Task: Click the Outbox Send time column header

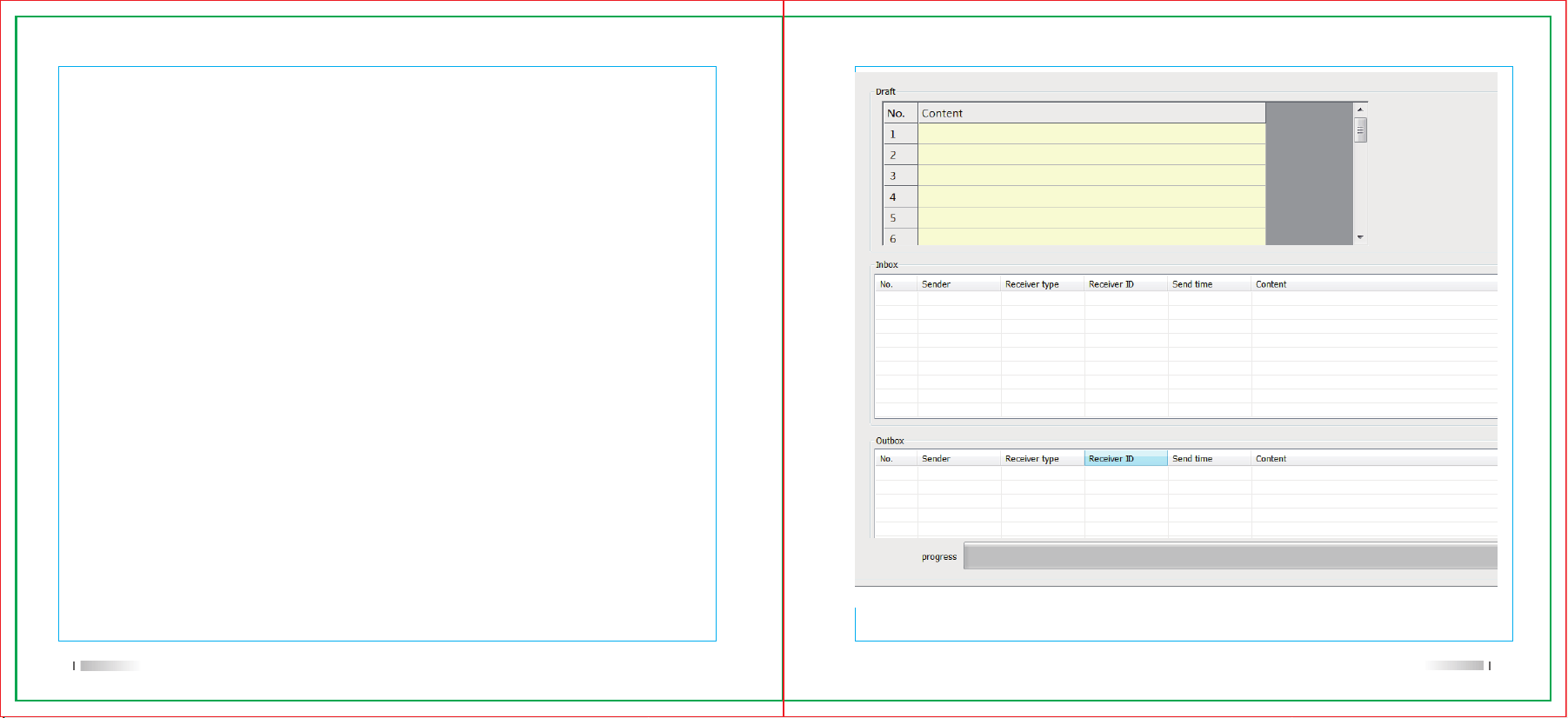Action: point(1210,458)
